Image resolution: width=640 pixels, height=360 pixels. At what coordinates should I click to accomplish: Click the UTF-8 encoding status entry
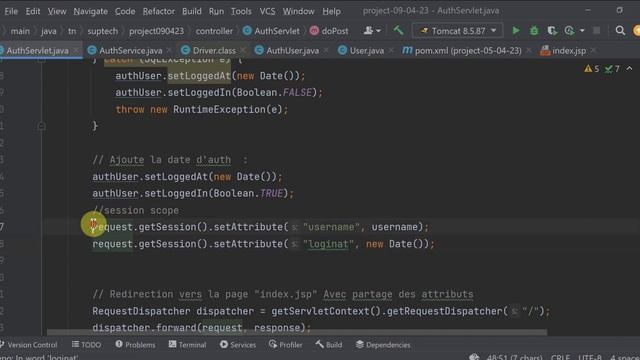pyautogui.click(x=590, y=357)
